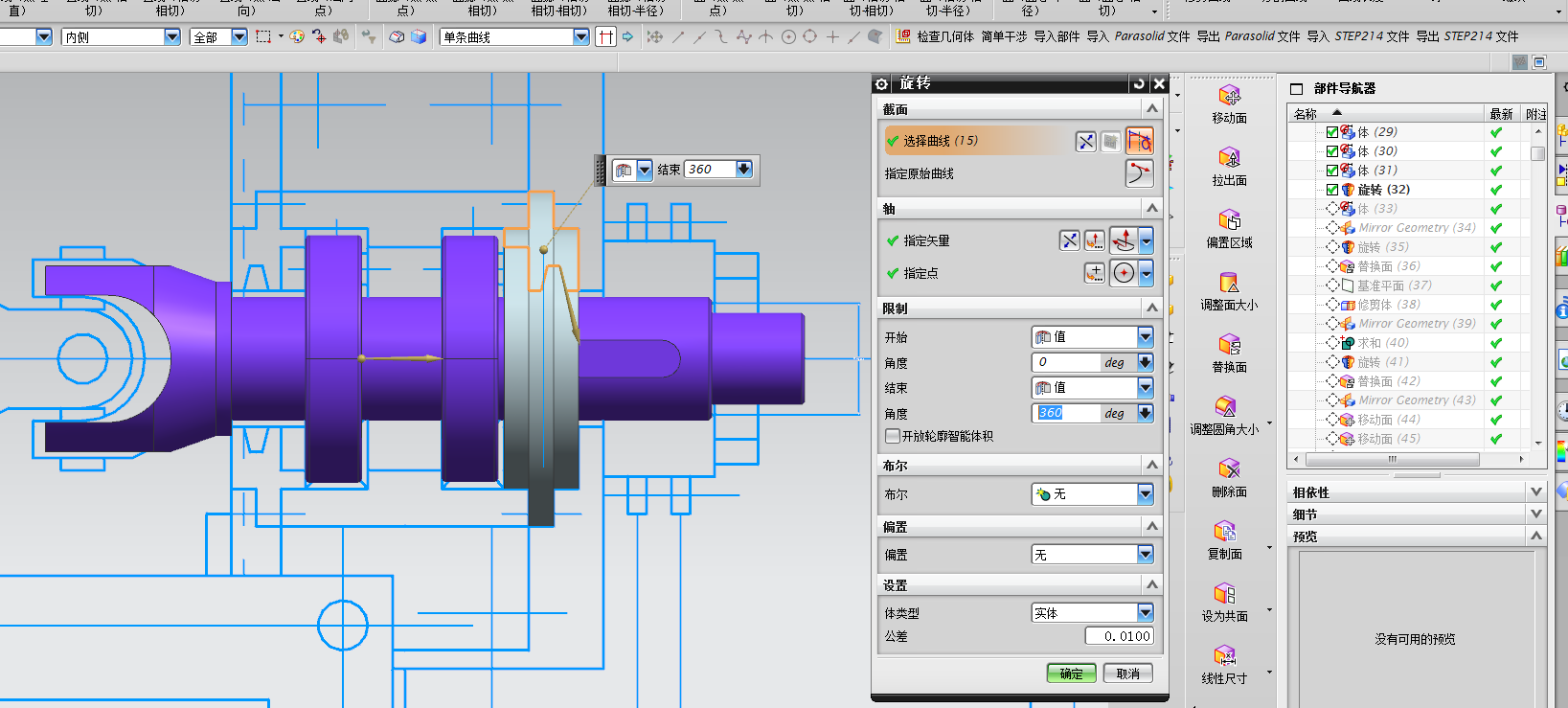1568x708 pixels.
Task: Click the 确定 (OK) button
Action: pos(1071,674)
